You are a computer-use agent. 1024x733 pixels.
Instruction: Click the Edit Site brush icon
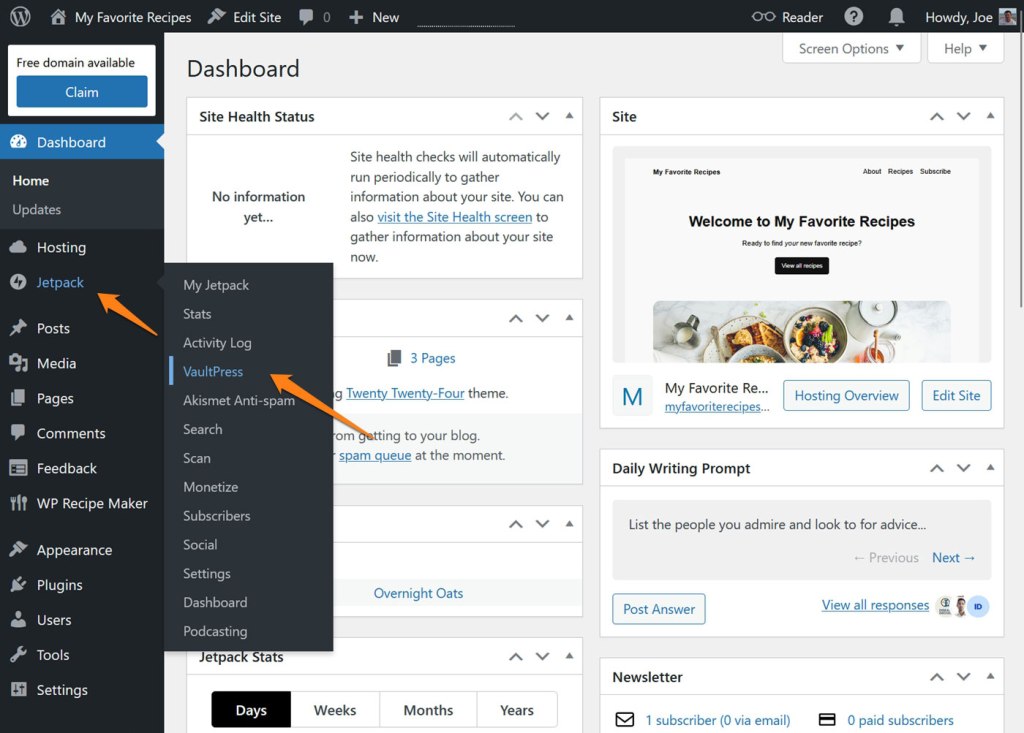coord(216,17)
